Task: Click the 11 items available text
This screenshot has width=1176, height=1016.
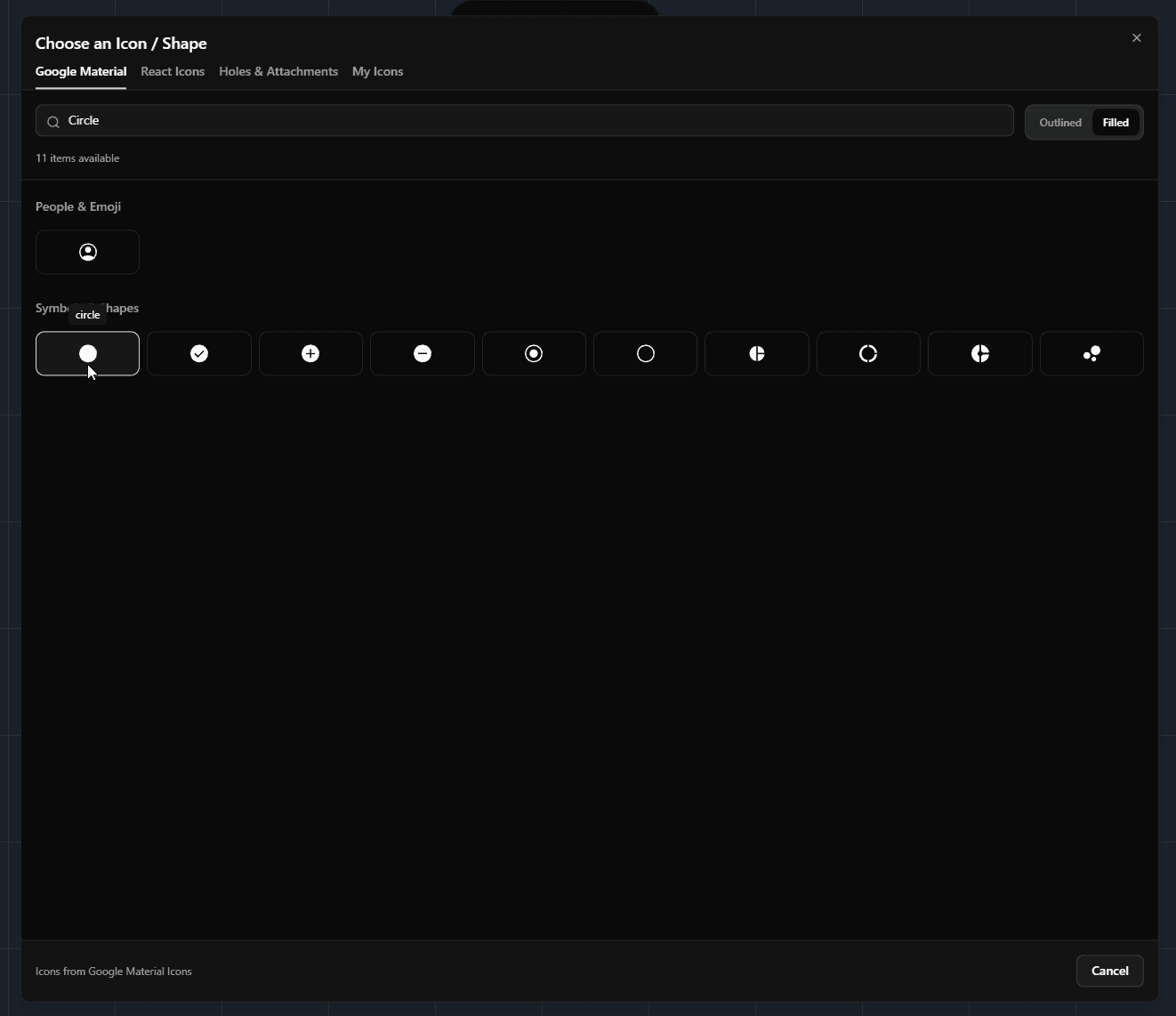Action: pos(77,158)
